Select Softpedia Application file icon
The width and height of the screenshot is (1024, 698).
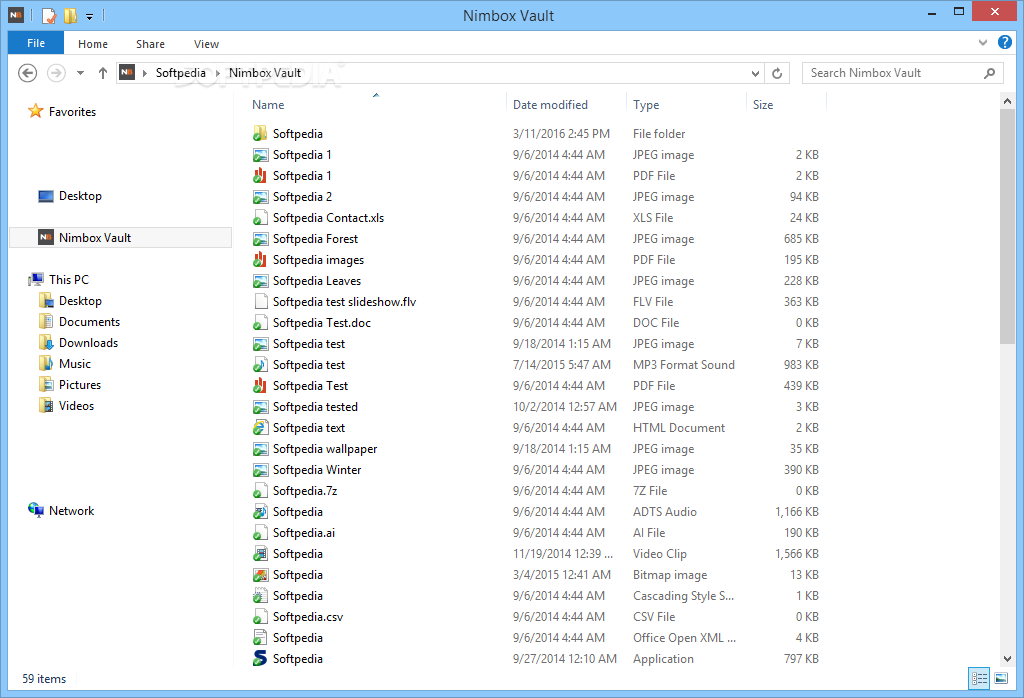pyautogui.click(x=260, y=658)
